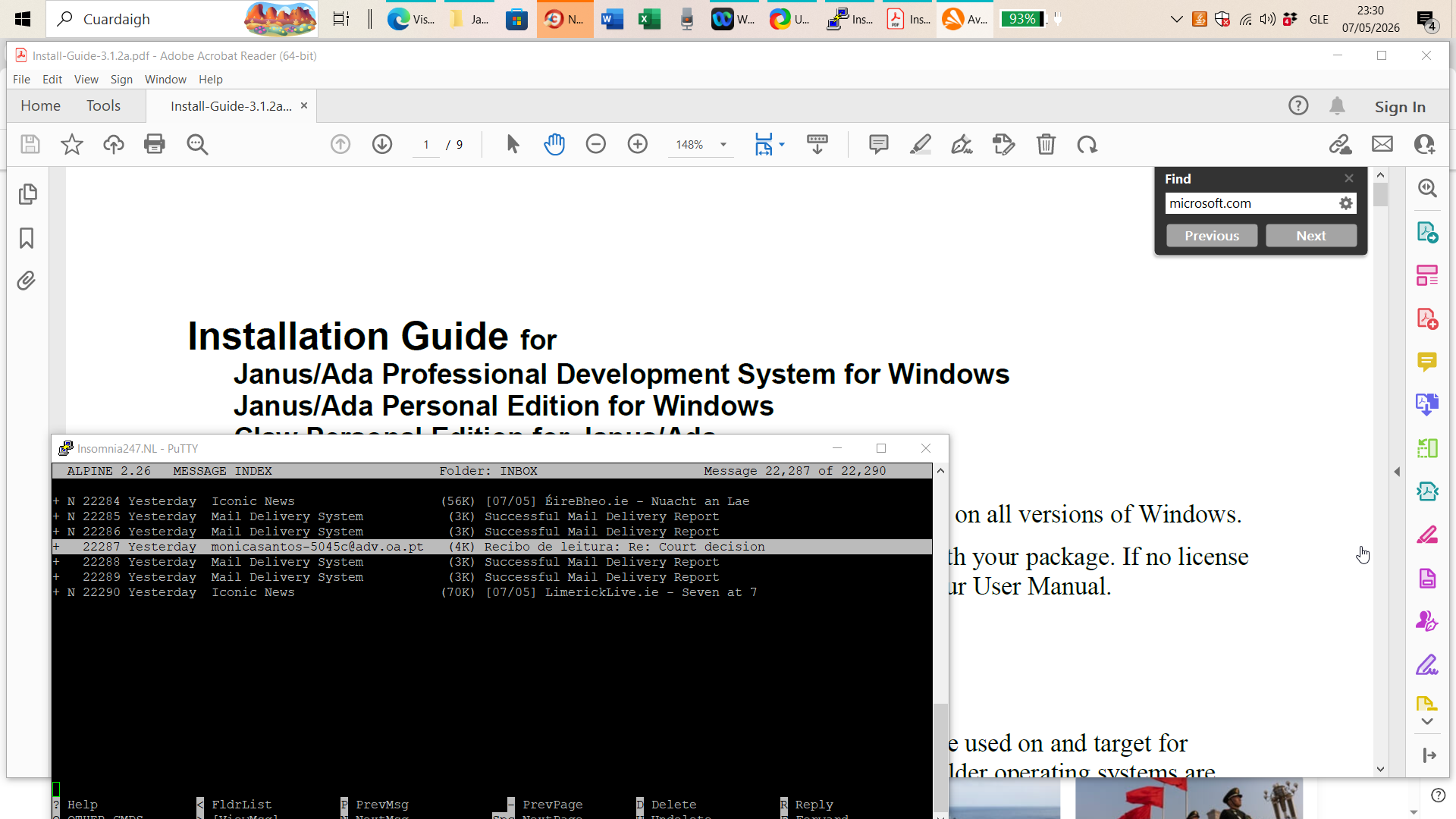Show more tools with the down chevron
Screen dimensions: 1456x819
[x=1427, y=722]
